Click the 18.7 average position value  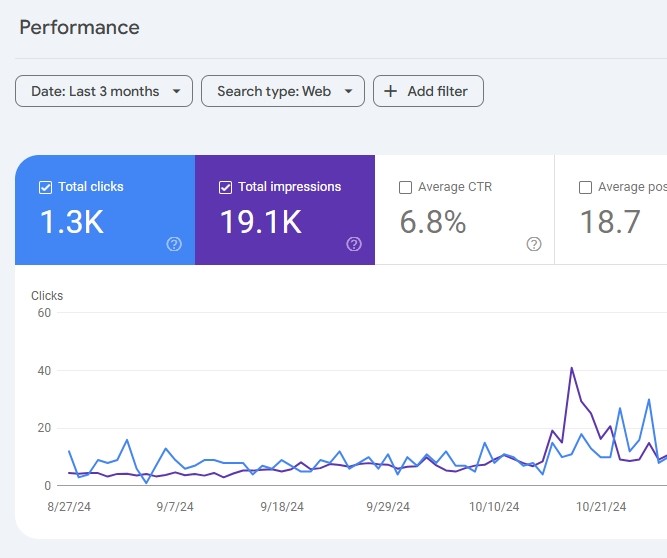pyautogui.click(x=610, y=222)
